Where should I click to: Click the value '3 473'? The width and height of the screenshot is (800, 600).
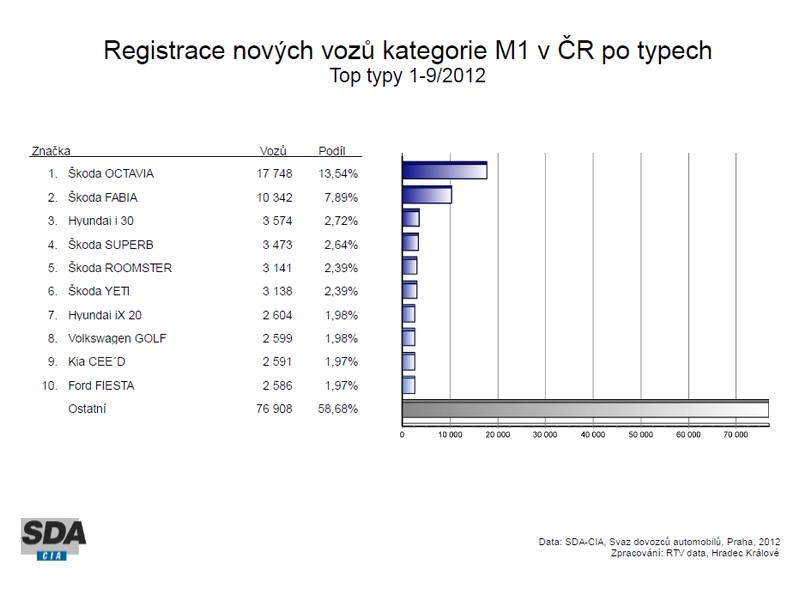pos(278,245)
